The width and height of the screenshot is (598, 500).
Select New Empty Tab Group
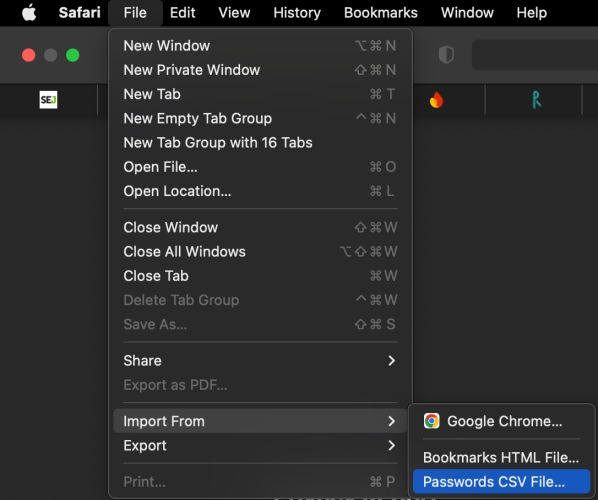coord(260,118)
